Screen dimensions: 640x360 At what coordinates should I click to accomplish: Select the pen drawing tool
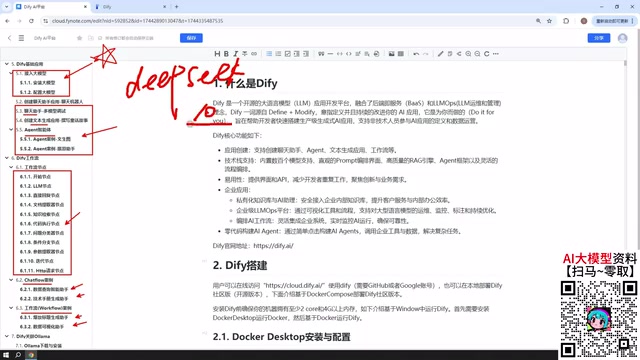tap(440, 54)
